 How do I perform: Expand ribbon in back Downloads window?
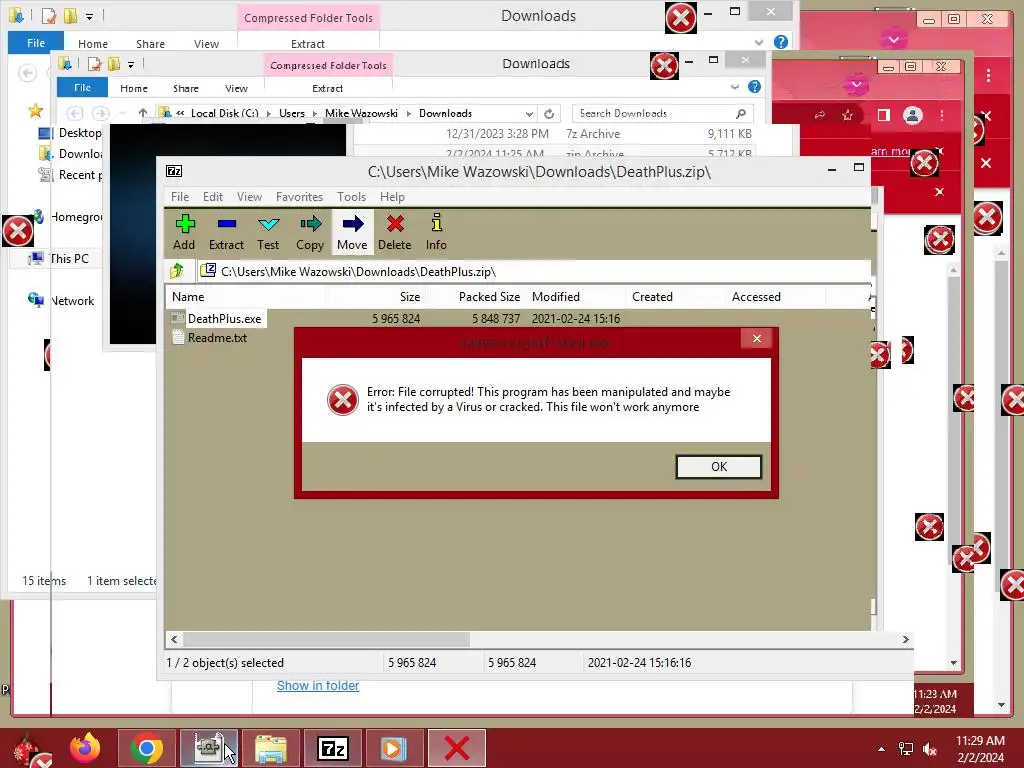[x=759, y=42]
